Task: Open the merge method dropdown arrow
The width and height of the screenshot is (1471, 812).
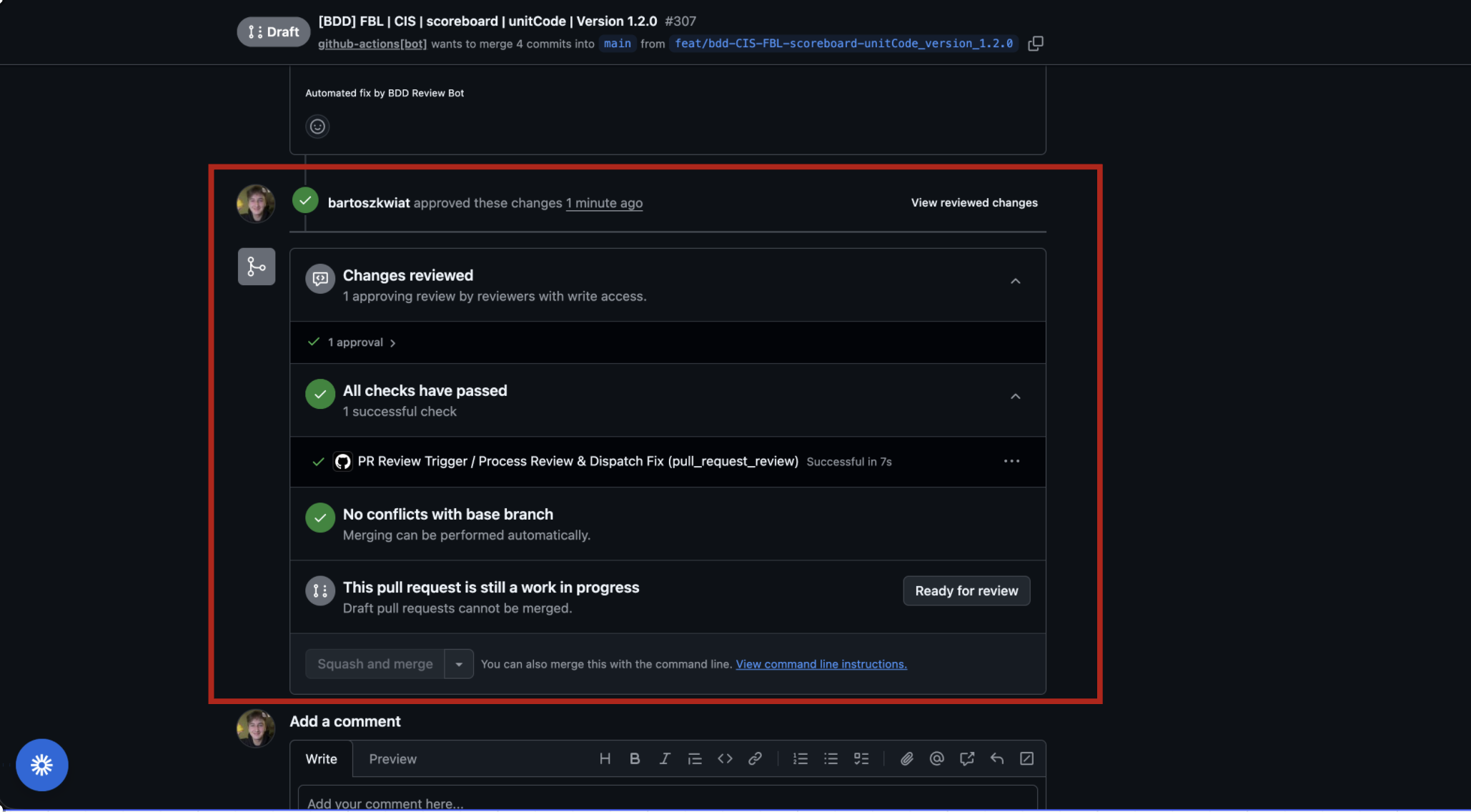Action: (x=459, y=664)
